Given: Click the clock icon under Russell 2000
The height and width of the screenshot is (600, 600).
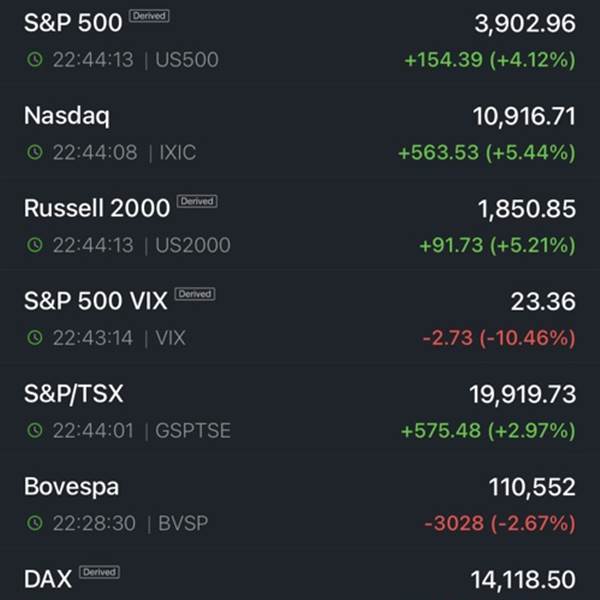Looking at the screenshot, I should [35, 245].
